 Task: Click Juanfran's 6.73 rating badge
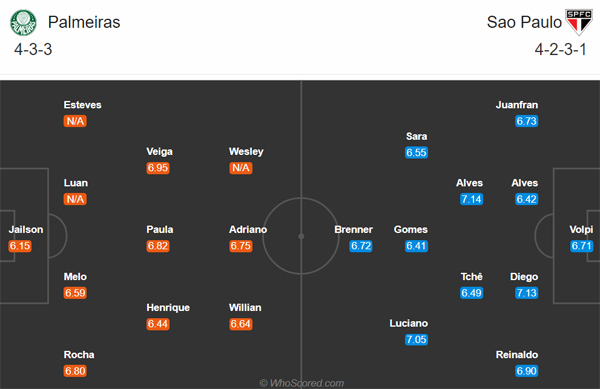[x=527, y=121]
